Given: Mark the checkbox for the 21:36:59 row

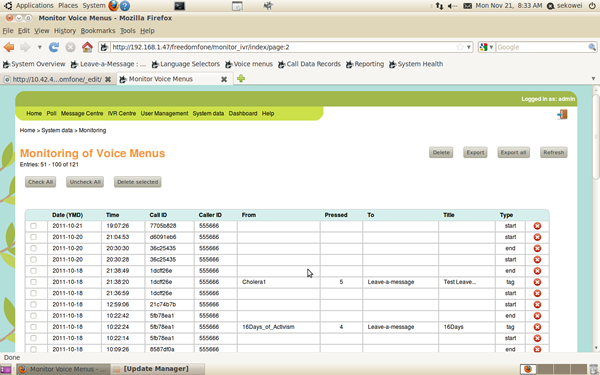Looking at the screenshot, I should point(34,293).
